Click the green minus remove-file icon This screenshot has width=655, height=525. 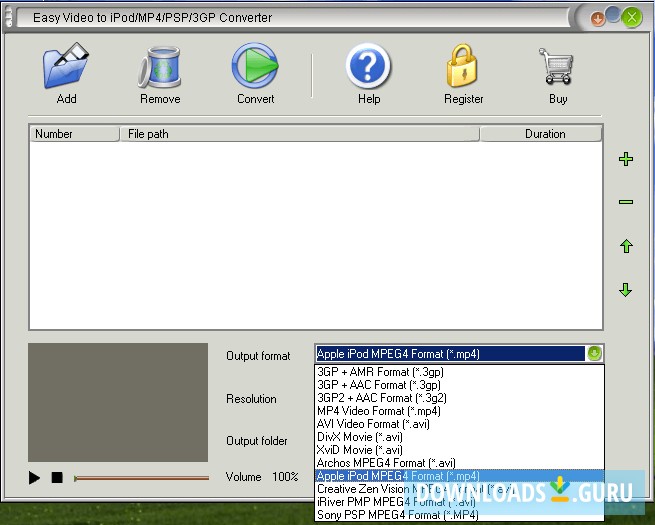click(625, 202)
